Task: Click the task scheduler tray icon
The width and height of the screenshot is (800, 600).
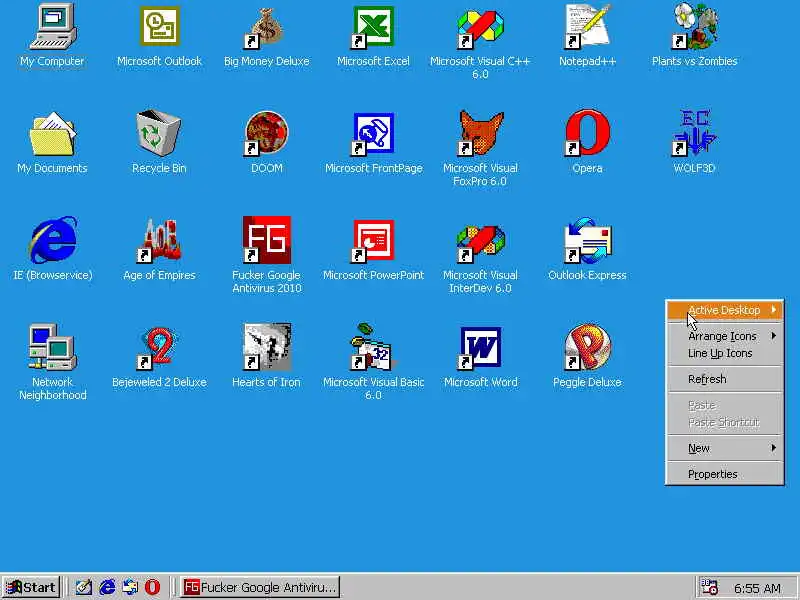Action: [710, 587]
